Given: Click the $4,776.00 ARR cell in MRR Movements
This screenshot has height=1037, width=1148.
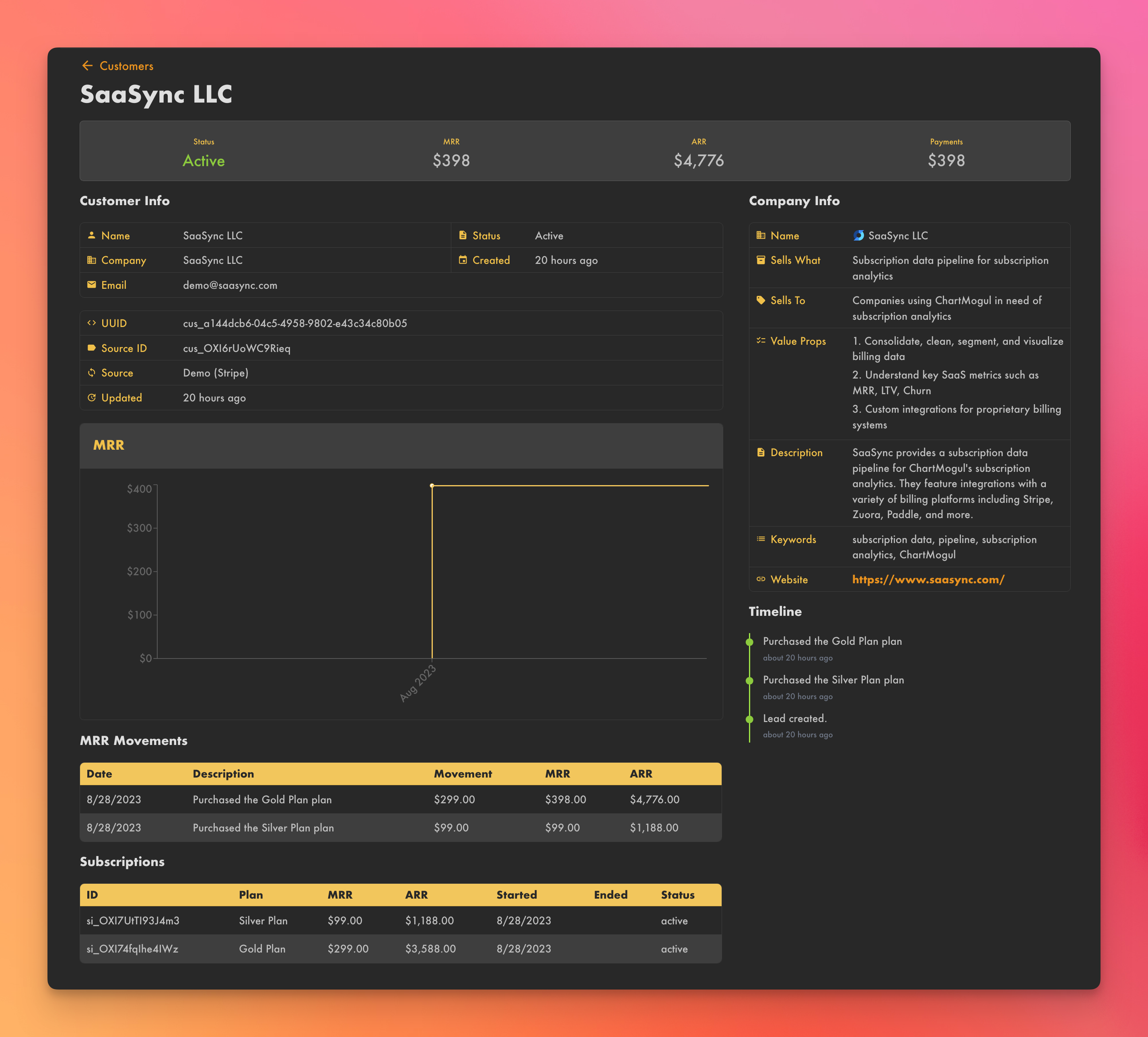Looking at the screenshot, I should point(654,800).
